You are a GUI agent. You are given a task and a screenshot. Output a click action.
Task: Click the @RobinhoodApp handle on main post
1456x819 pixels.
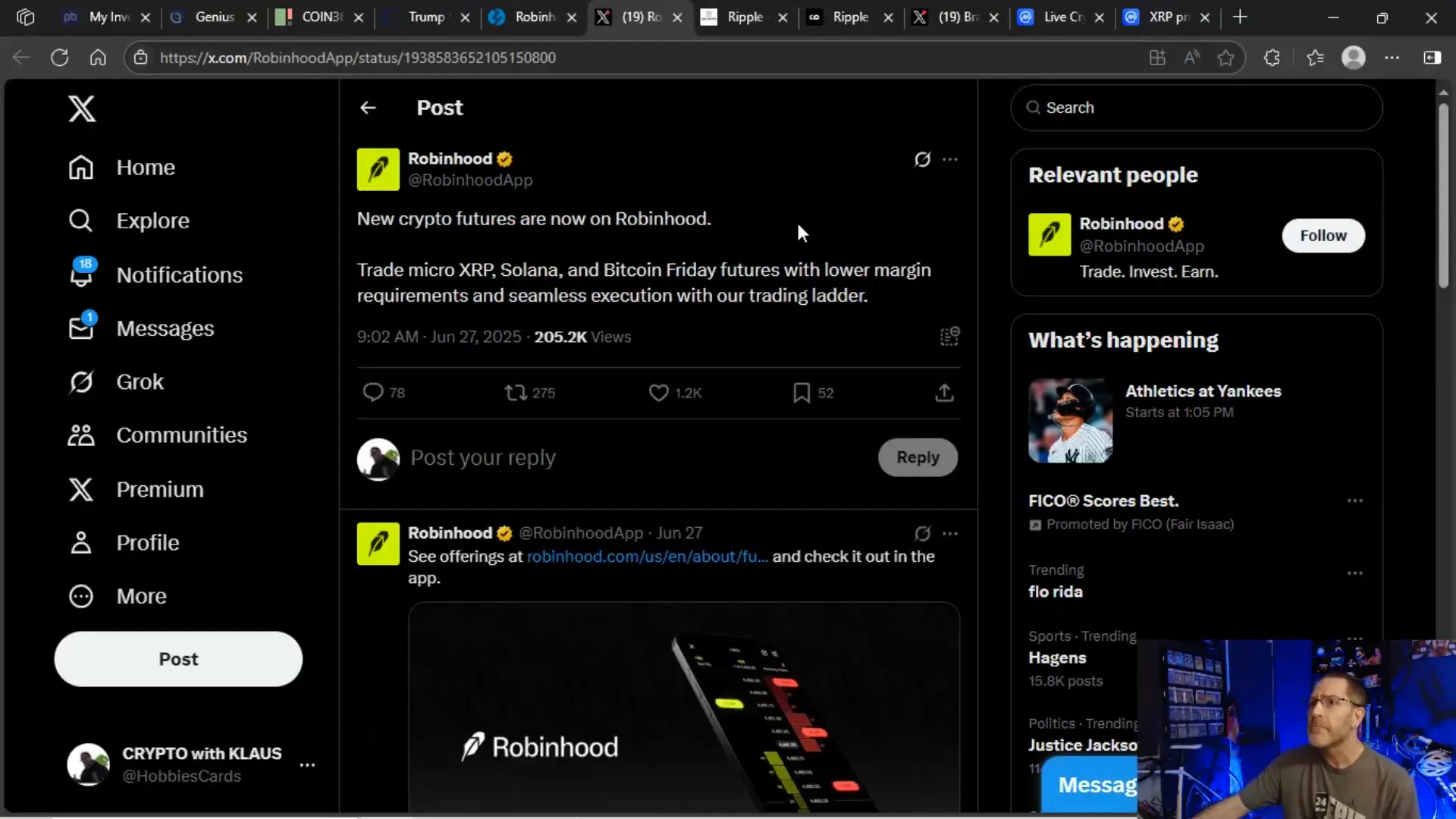pos(470,180)
